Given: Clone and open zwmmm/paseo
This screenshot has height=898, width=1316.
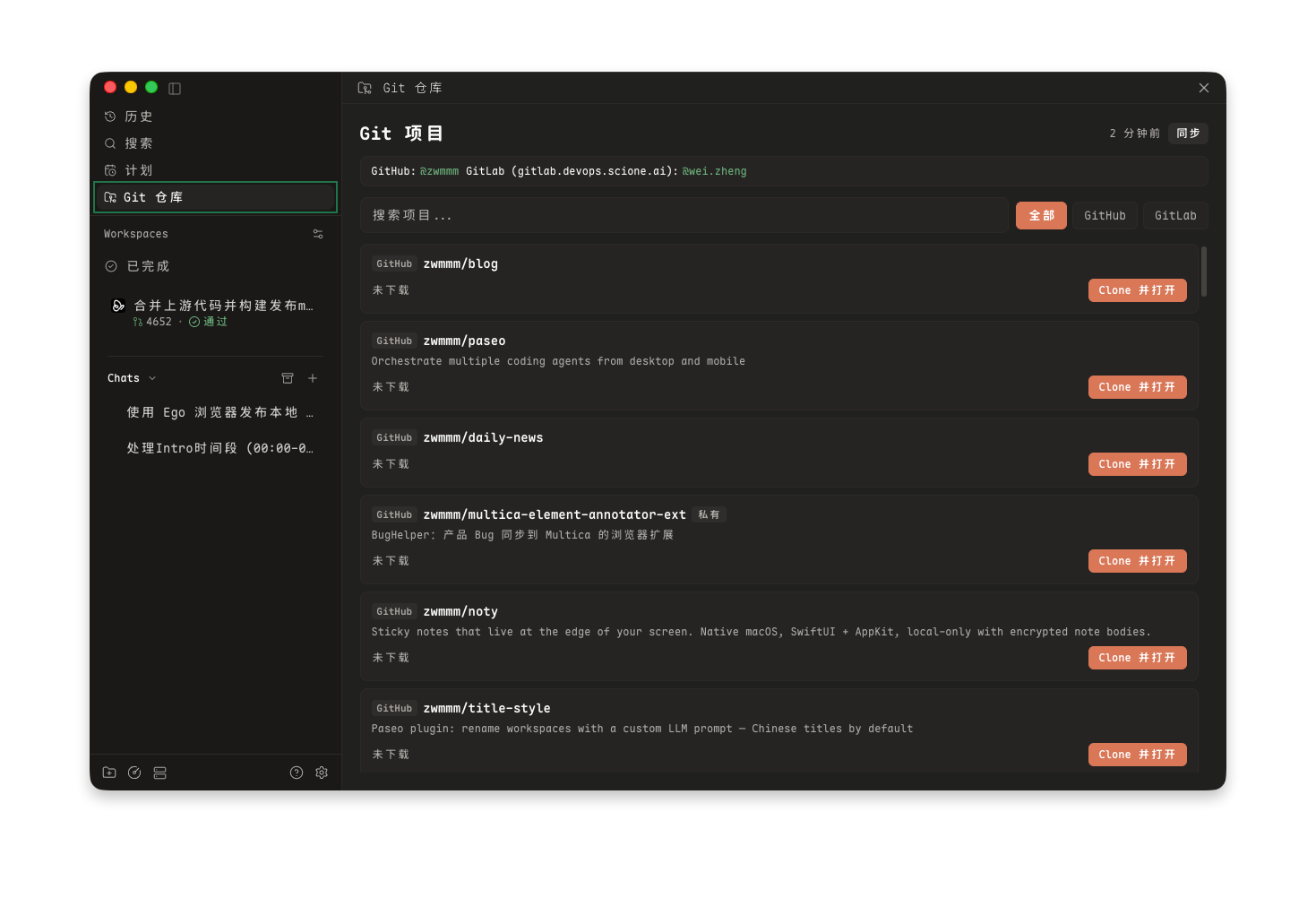Looking at the screenshot, I should pos(1137,387).
